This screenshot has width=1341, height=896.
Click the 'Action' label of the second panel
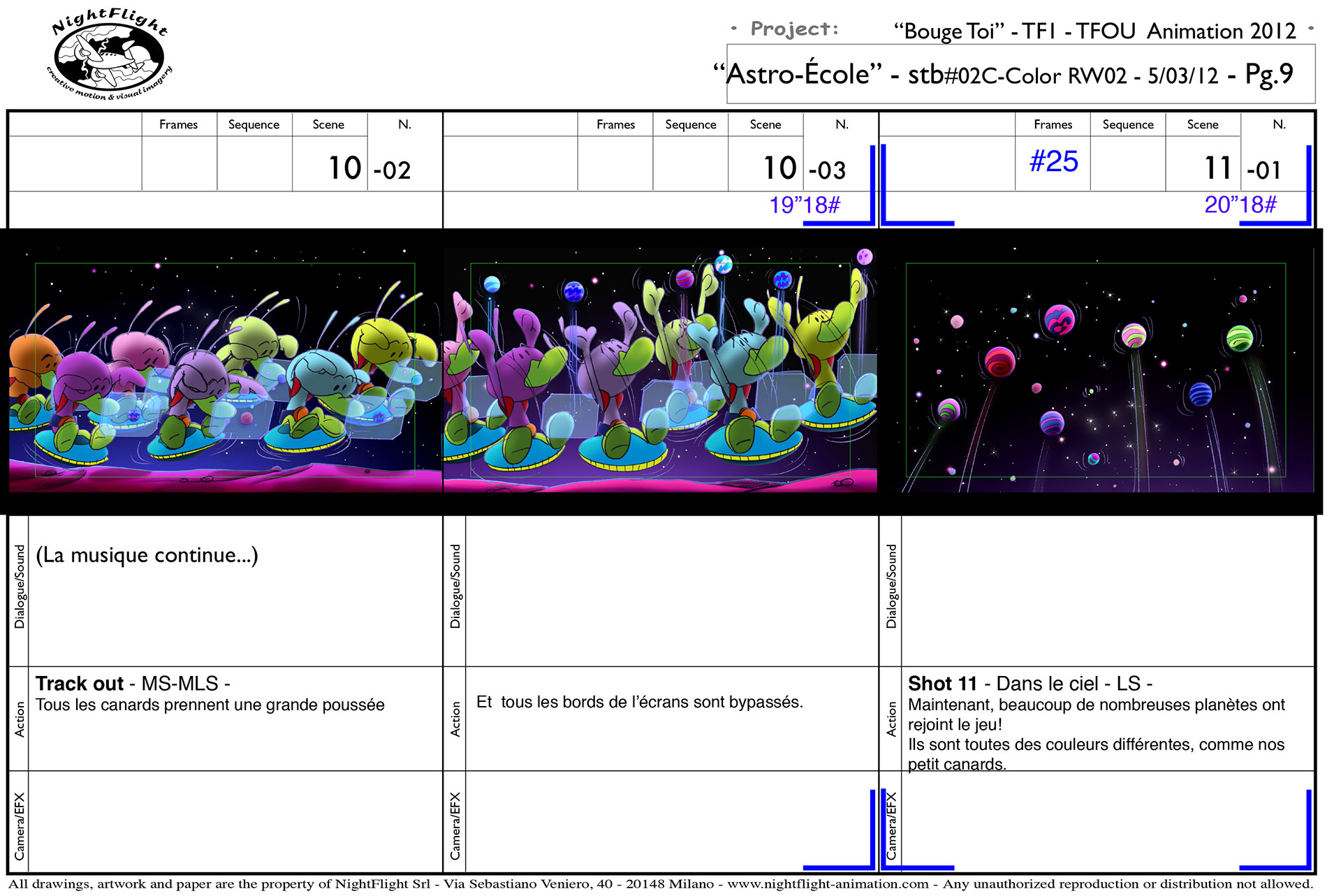(455, 719)
